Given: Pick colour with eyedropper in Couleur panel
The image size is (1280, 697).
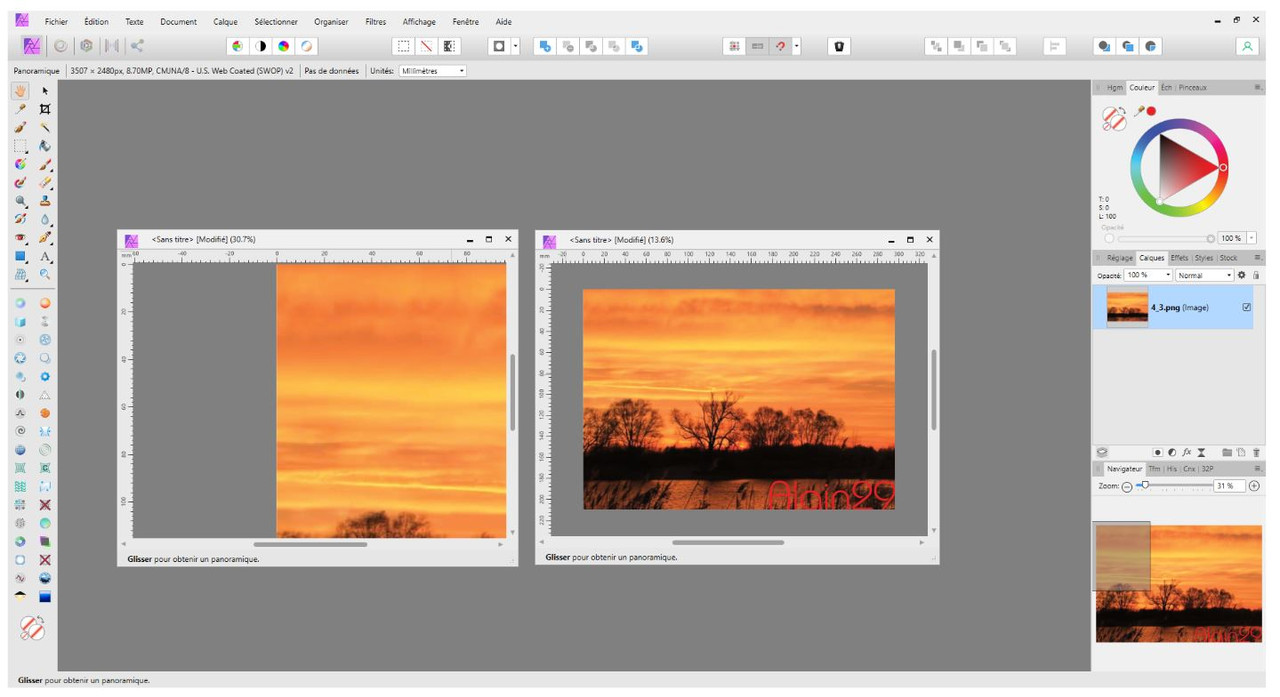Looking at the screenshot, I should click(1139, 111).
